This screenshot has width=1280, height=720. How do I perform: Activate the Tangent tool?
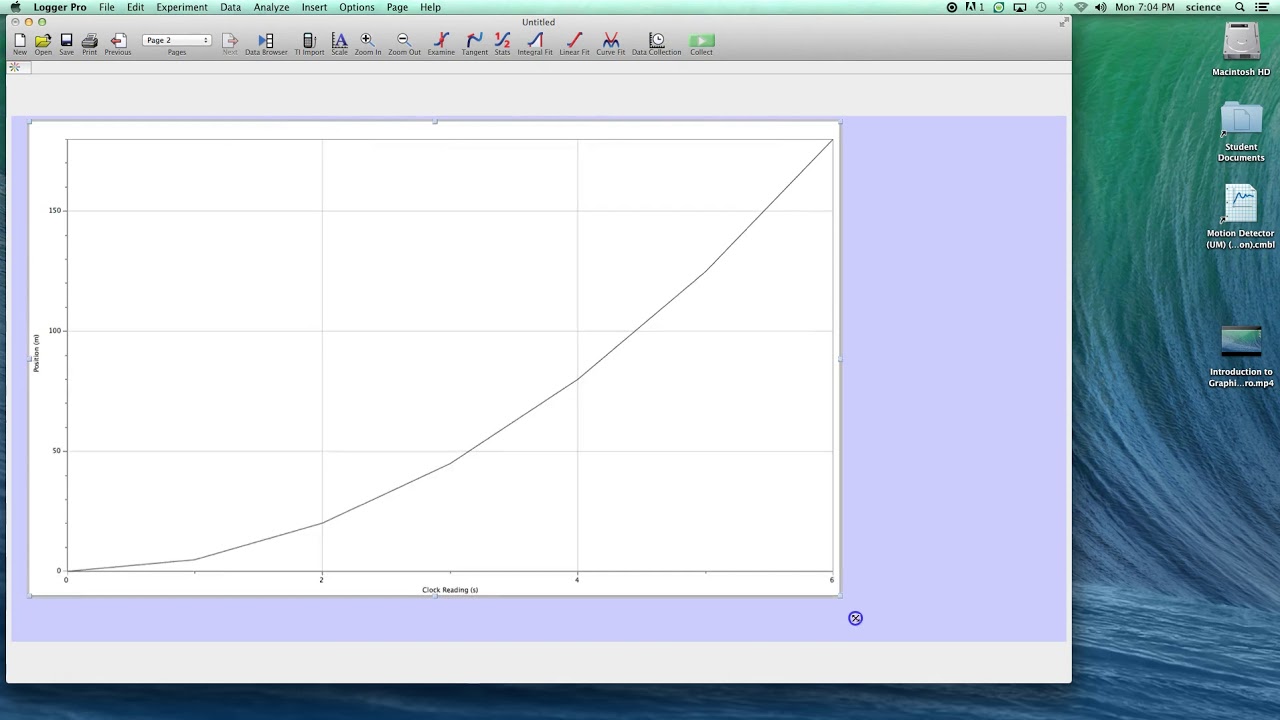[474, 42]
